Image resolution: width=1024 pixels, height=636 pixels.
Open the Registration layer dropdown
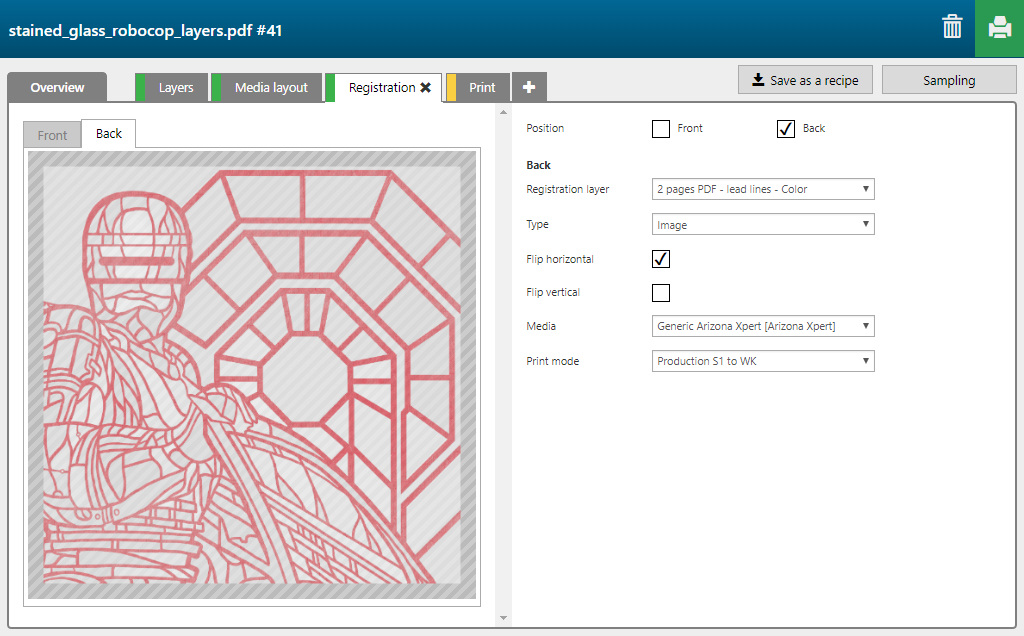coord(763,189)
